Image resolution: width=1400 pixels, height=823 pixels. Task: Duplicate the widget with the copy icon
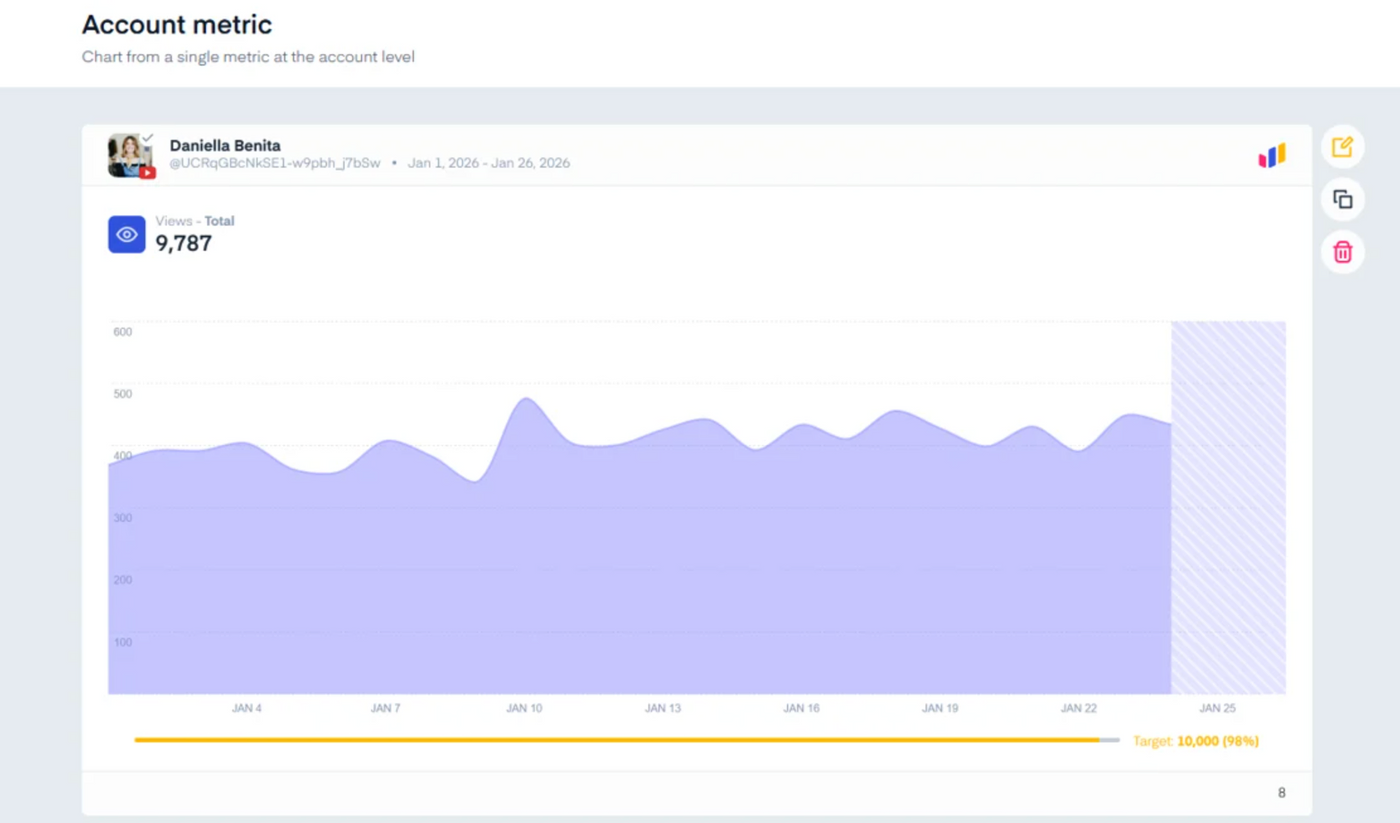coord(1342,199)
